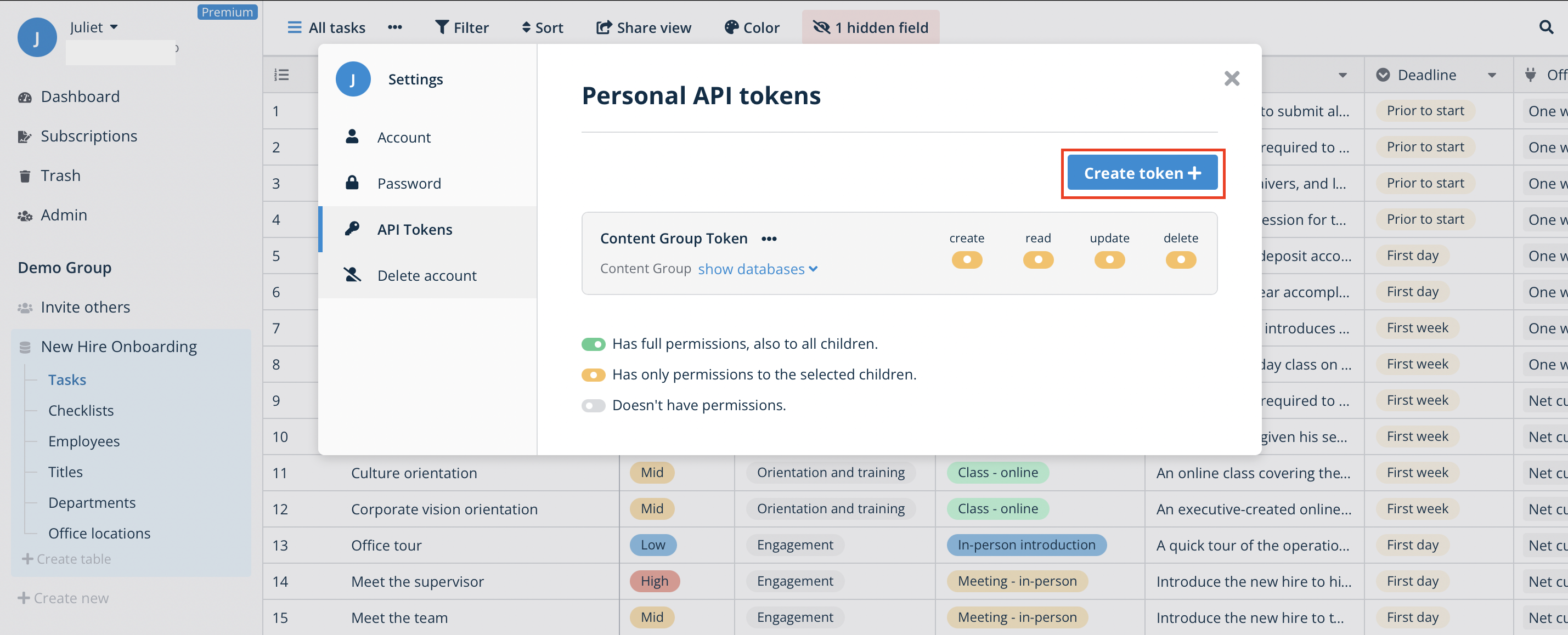Open Deadline column dropdown arrow
The height and width of the screenshot is (635, 1568).
click(x=1491, y=76)
